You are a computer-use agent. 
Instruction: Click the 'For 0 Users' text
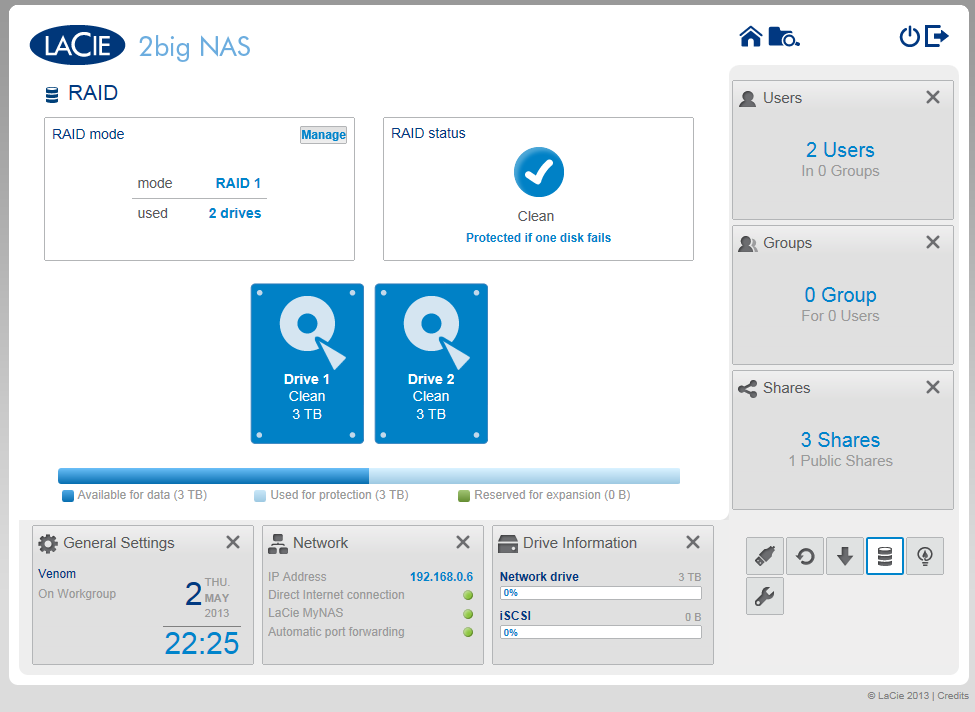840,316
